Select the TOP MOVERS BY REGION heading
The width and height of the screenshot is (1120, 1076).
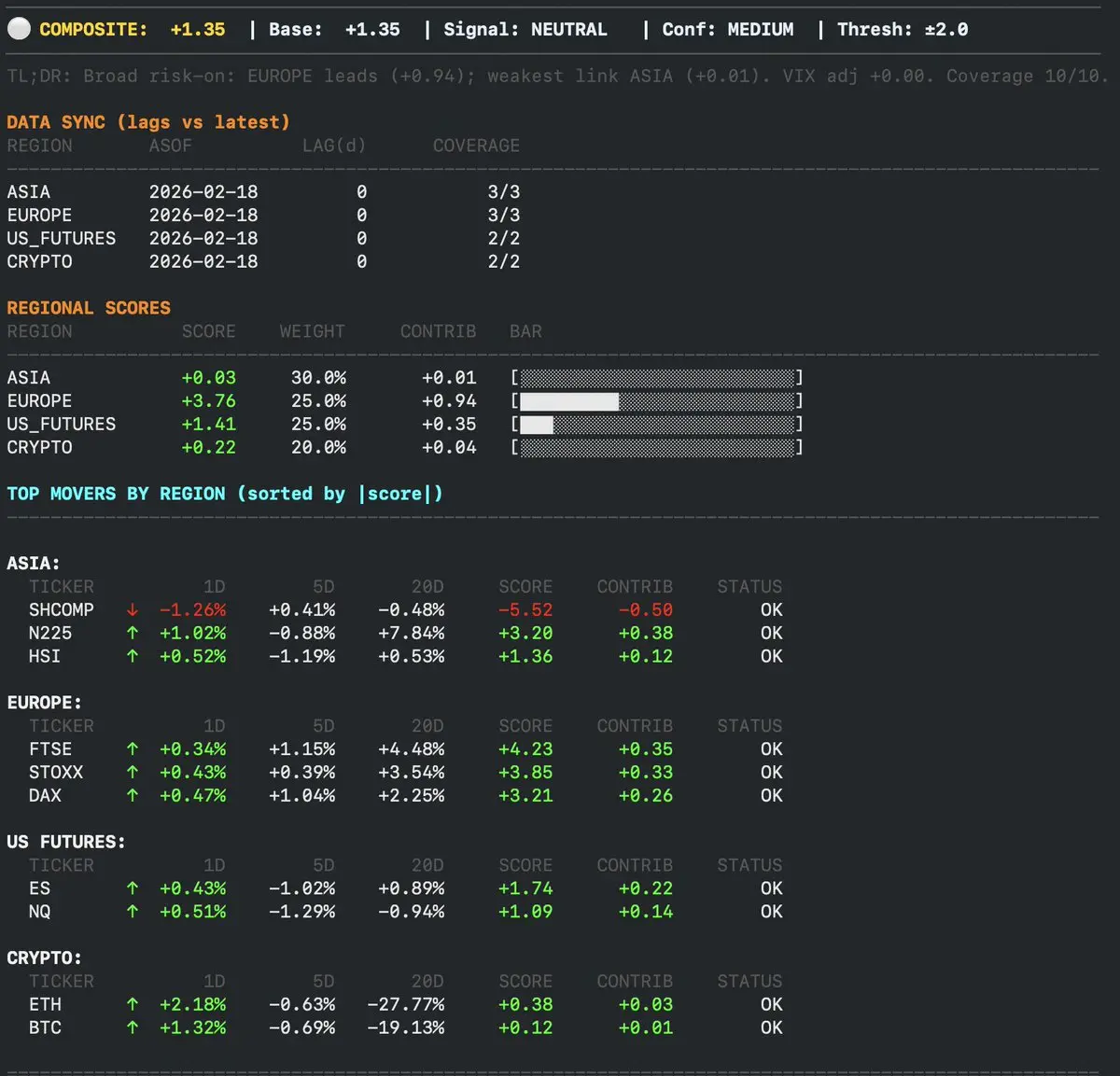tap(224, 494)
